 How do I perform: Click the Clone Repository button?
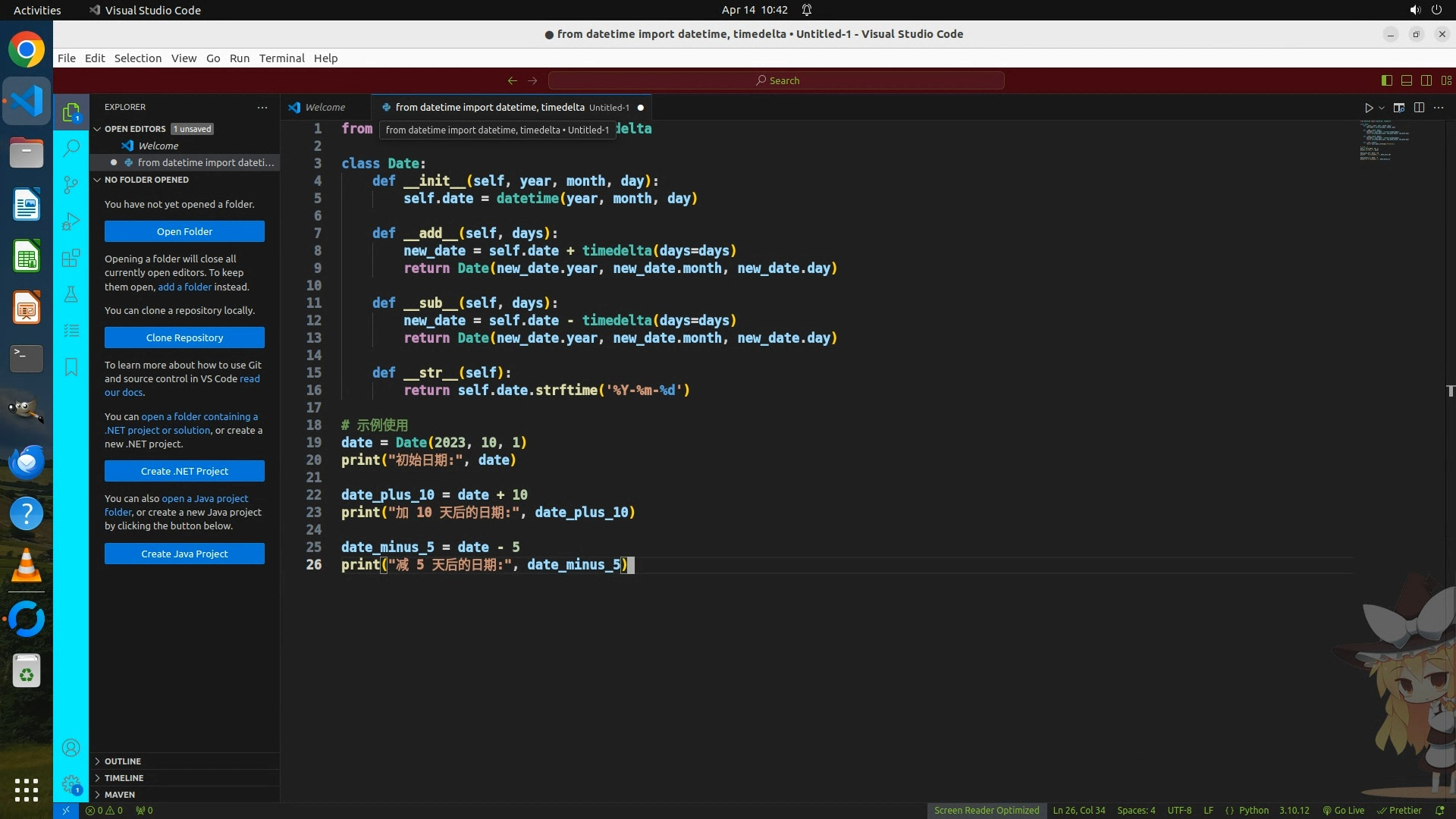point(184,337)
